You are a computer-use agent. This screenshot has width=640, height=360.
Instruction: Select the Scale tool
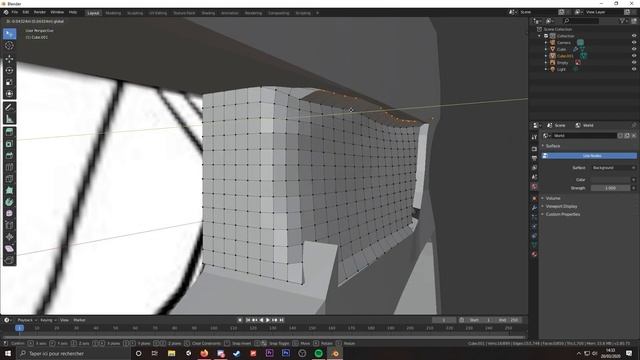click(x=9, y=82)
